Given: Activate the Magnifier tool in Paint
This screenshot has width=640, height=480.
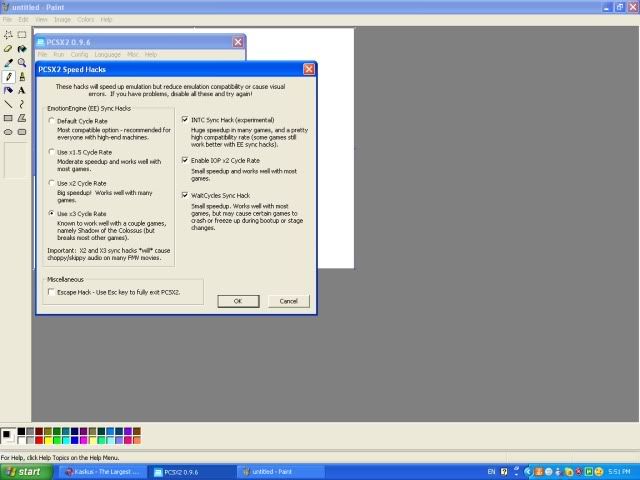Looking at the screenshot, I should point(22,62).
